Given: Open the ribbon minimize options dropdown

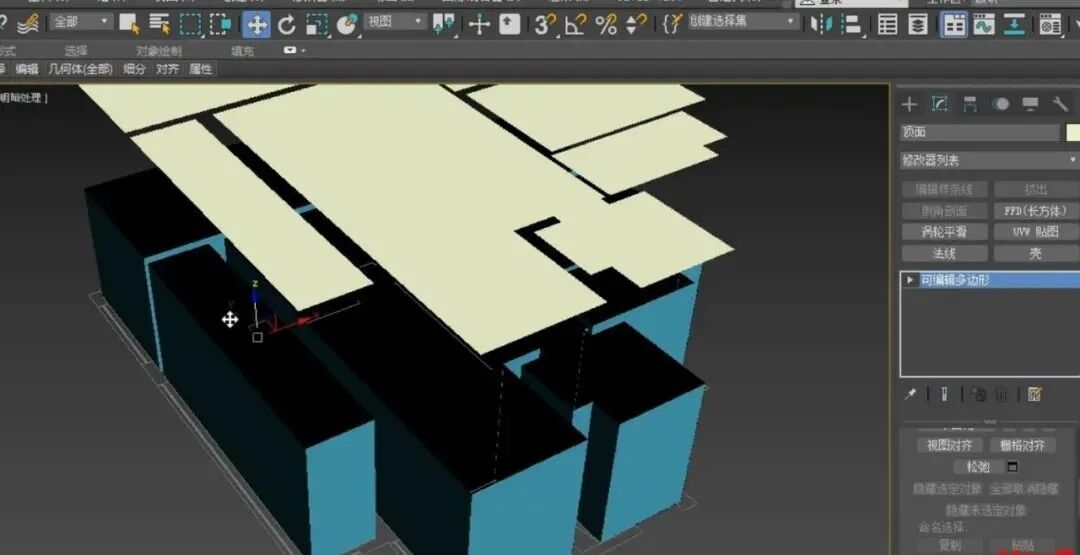Looking at the screenshot, I should point(294,50).
